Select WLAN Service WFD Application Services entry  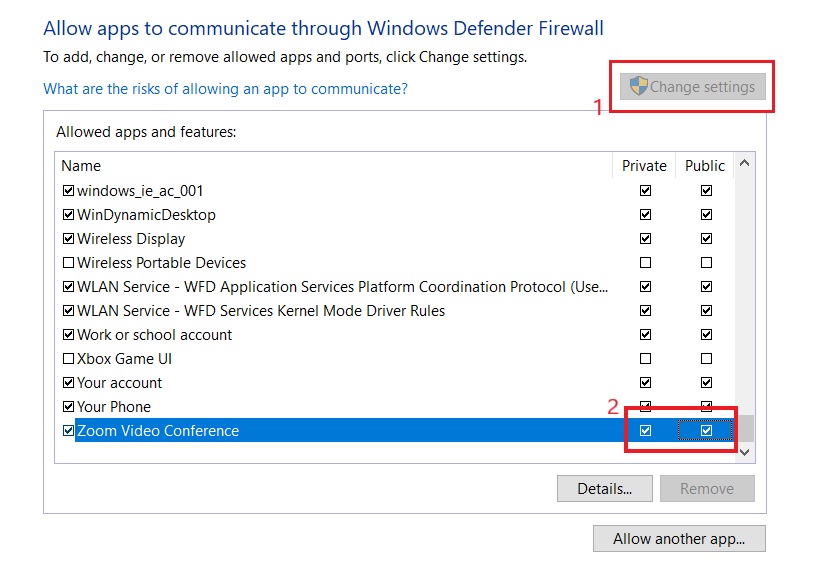(342, 286)
